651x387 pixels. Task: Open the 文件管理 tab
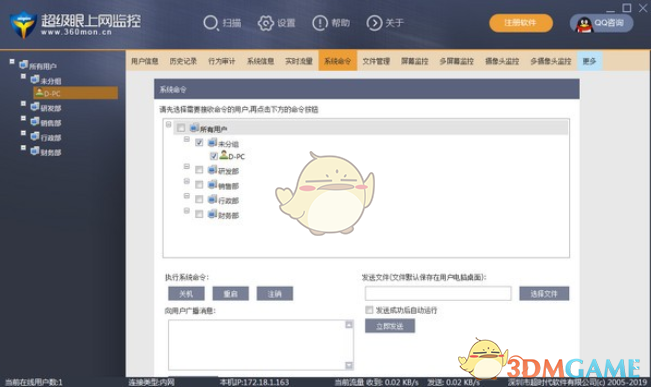(x=376, y=61)
